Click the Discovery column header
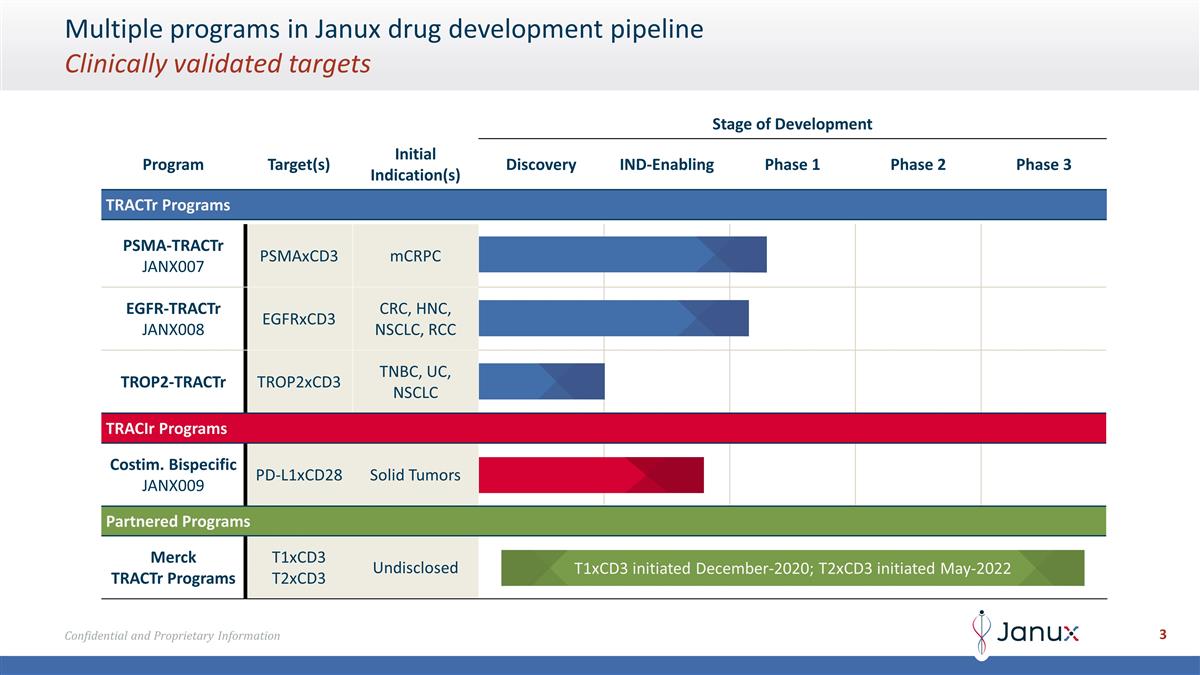This screenshot has width=1200, height=675. pos(541,164)
